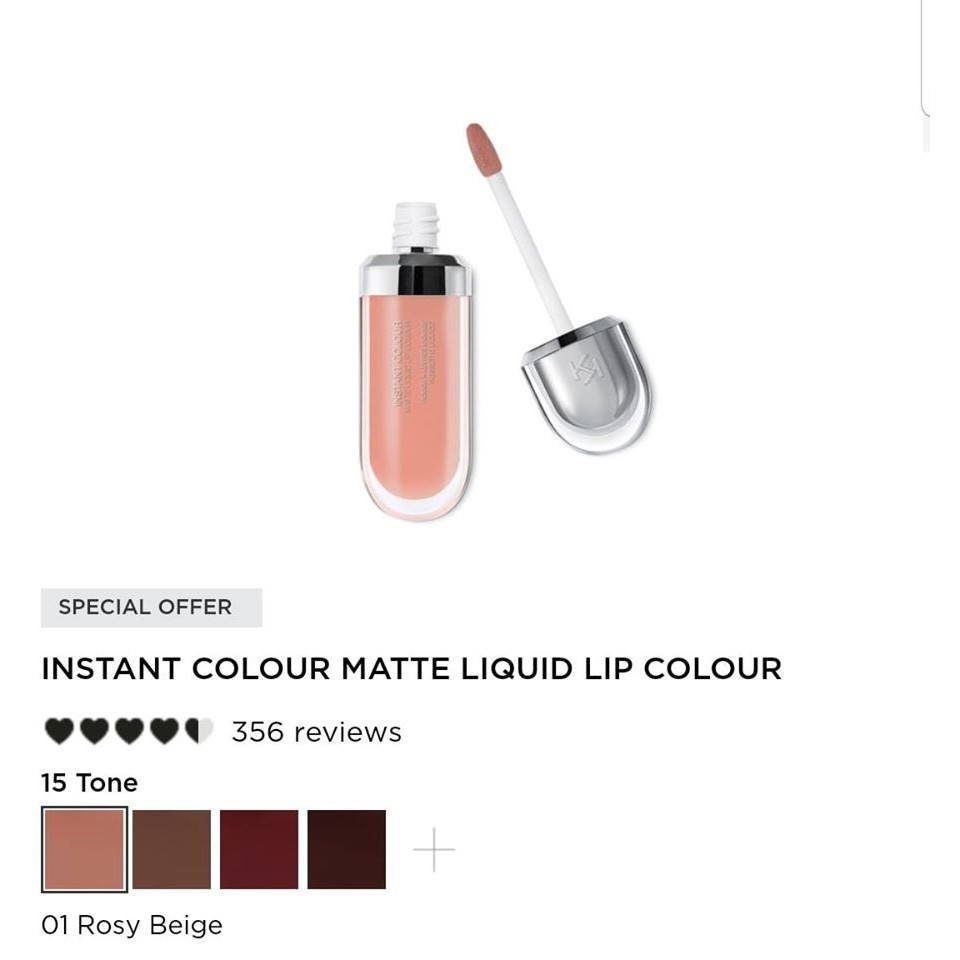960x960 pixels.
Task: Pick the dark red tone swatch
Action: pos(259,849)
